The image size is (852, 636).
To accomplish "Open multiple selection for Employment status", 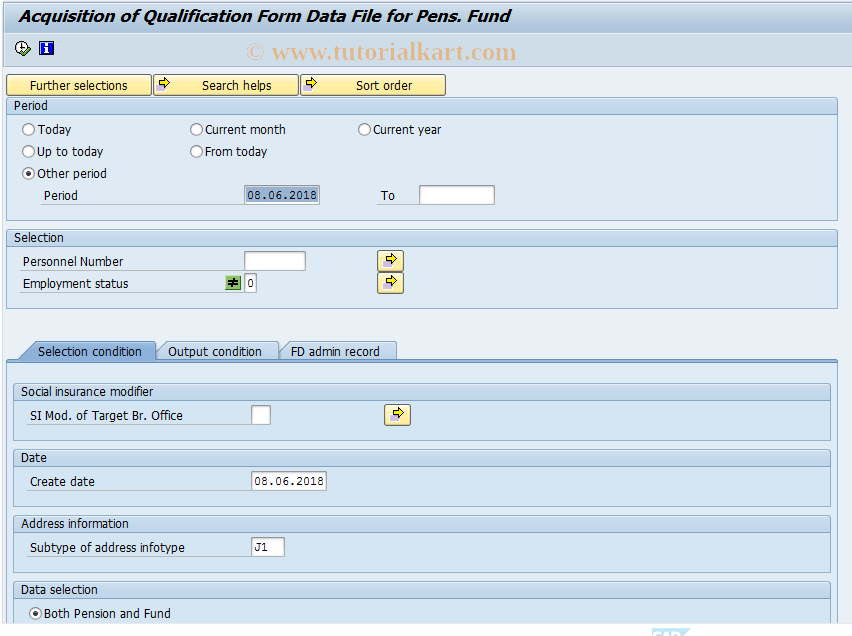I will tap(390, 282).
